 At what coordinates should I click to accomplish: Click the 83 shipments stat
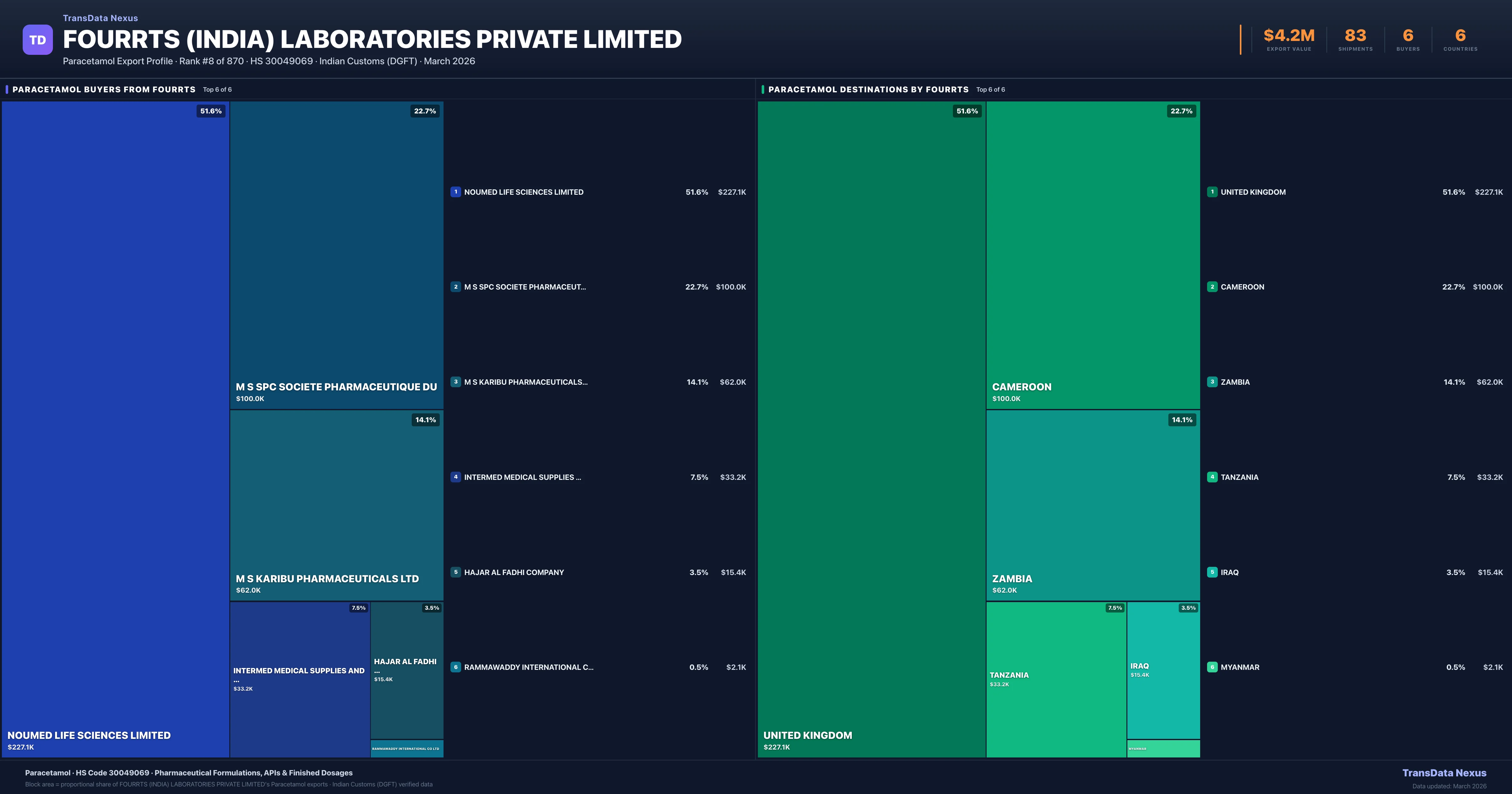tap(1355, 39)
